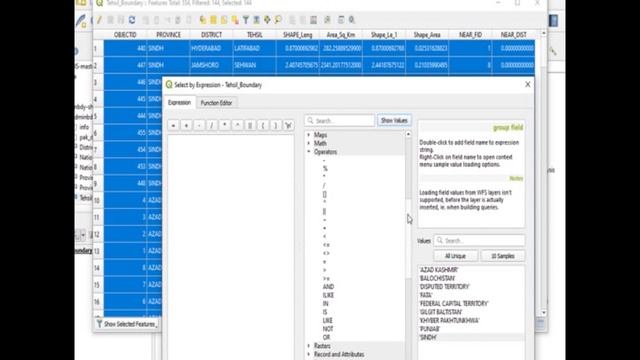Click the All Unique button
The height and width of the screenshot is (360, 640).
(455, 256)
